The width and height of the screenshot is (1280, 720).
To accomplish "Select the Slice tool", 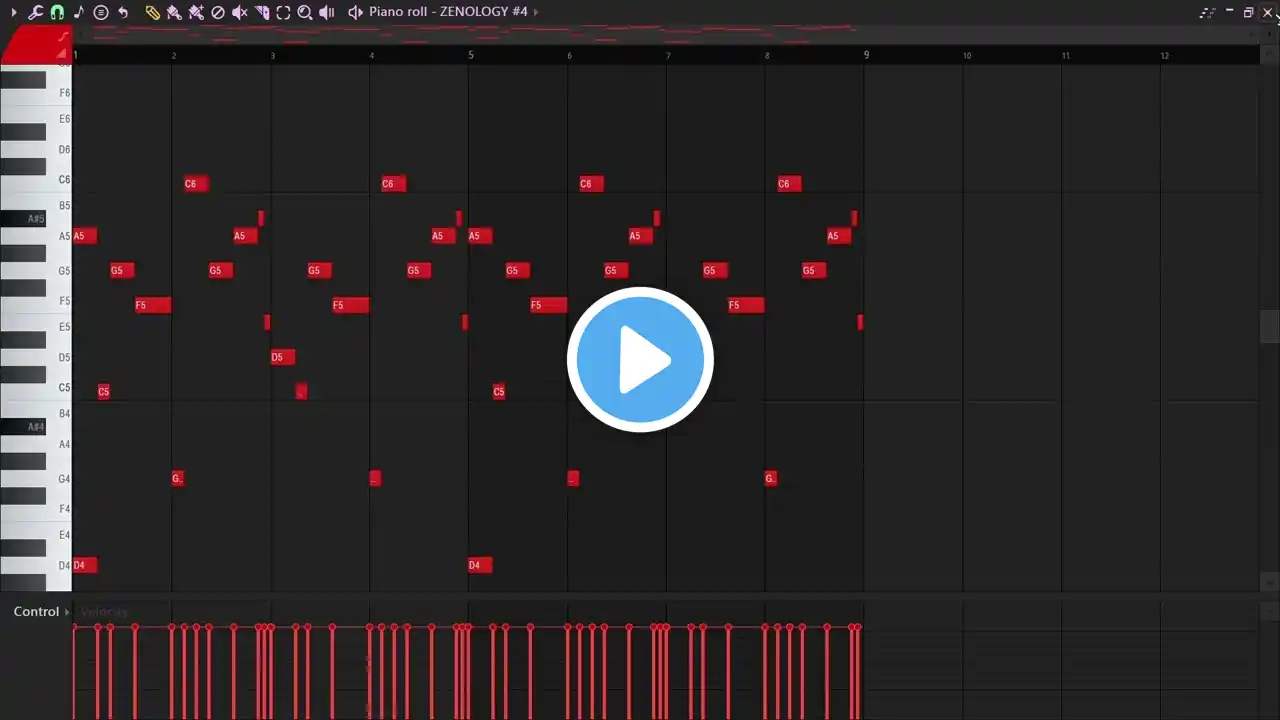I will click(262, 12).
